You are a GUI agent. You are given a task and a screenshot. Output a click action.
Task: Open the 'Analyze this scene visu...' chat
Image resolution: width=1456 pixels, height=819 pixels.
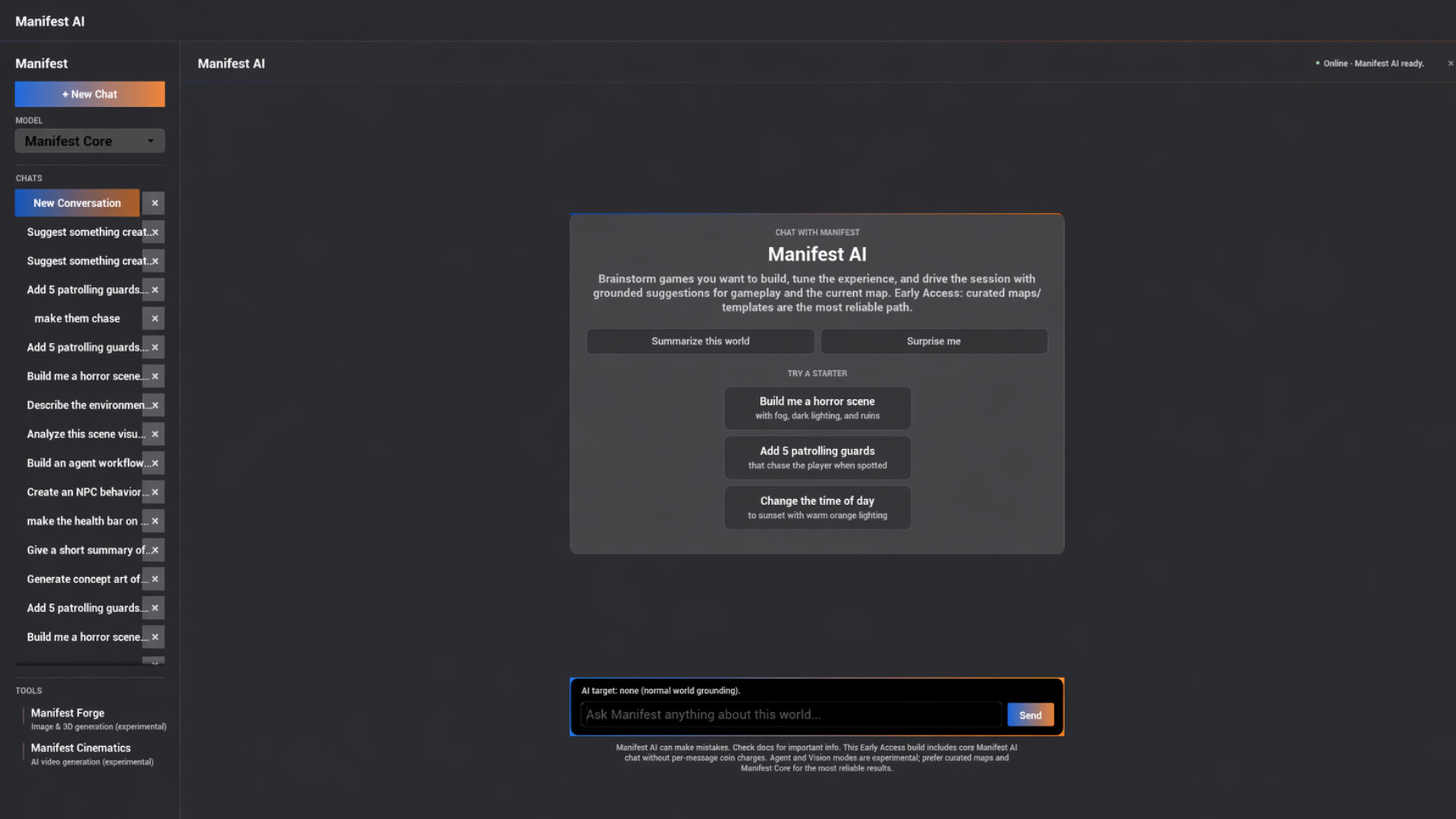(77, 435)
